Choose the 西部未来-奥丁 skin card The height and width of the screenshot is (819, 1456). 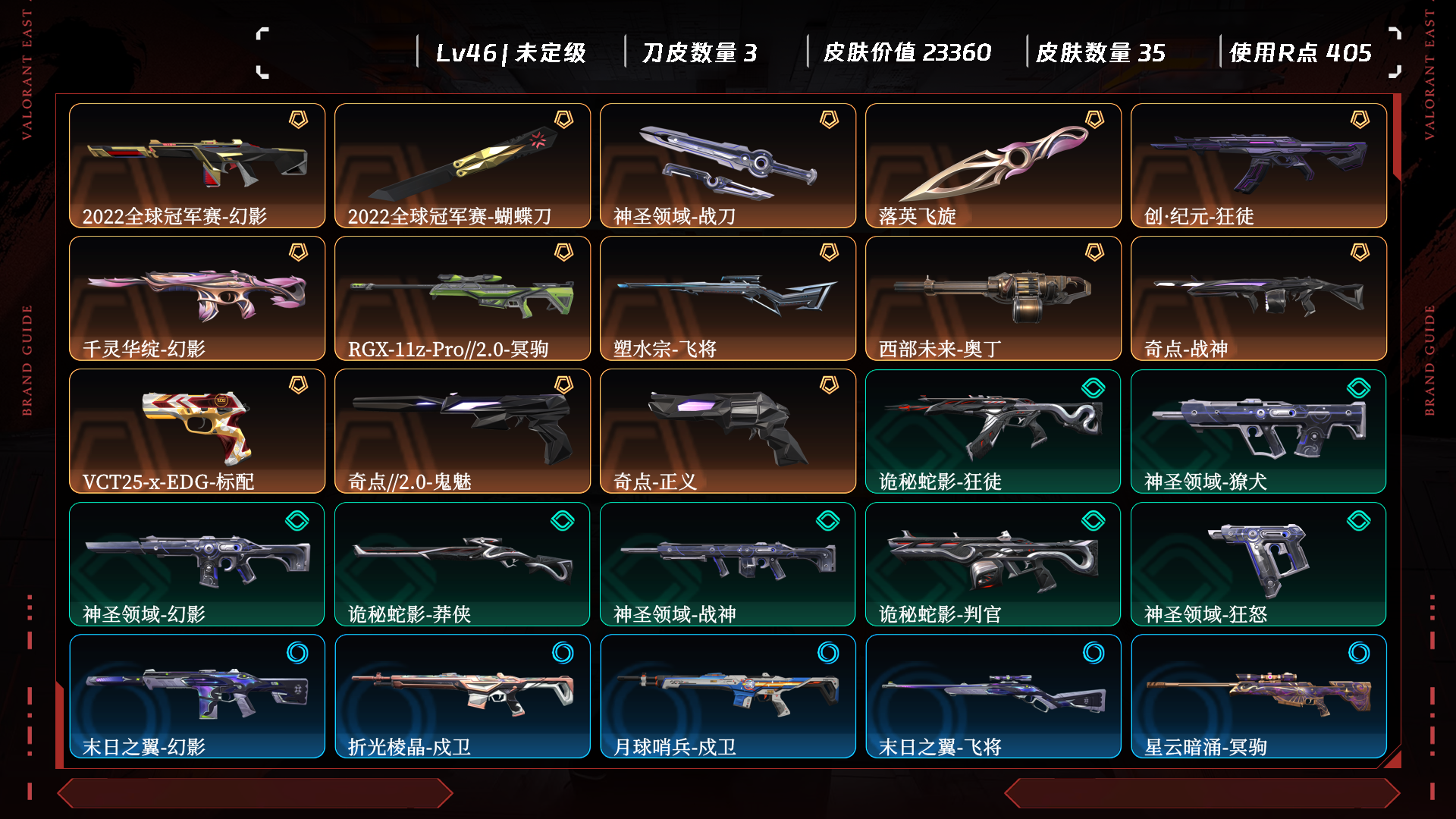pyautogui.click(x=993, y=298)
